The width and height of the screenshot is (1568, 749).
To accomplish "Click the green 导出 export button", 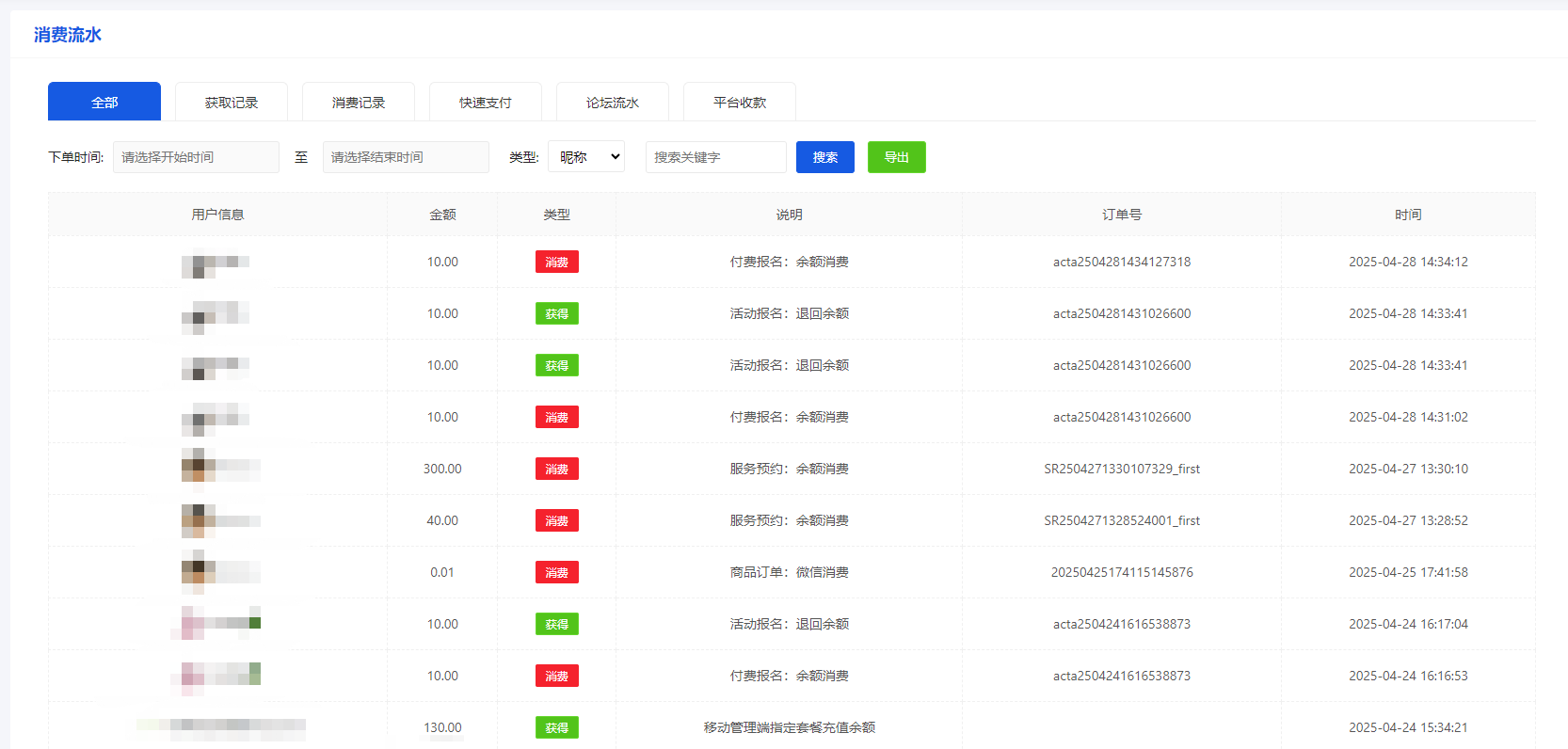I will 896,157.
